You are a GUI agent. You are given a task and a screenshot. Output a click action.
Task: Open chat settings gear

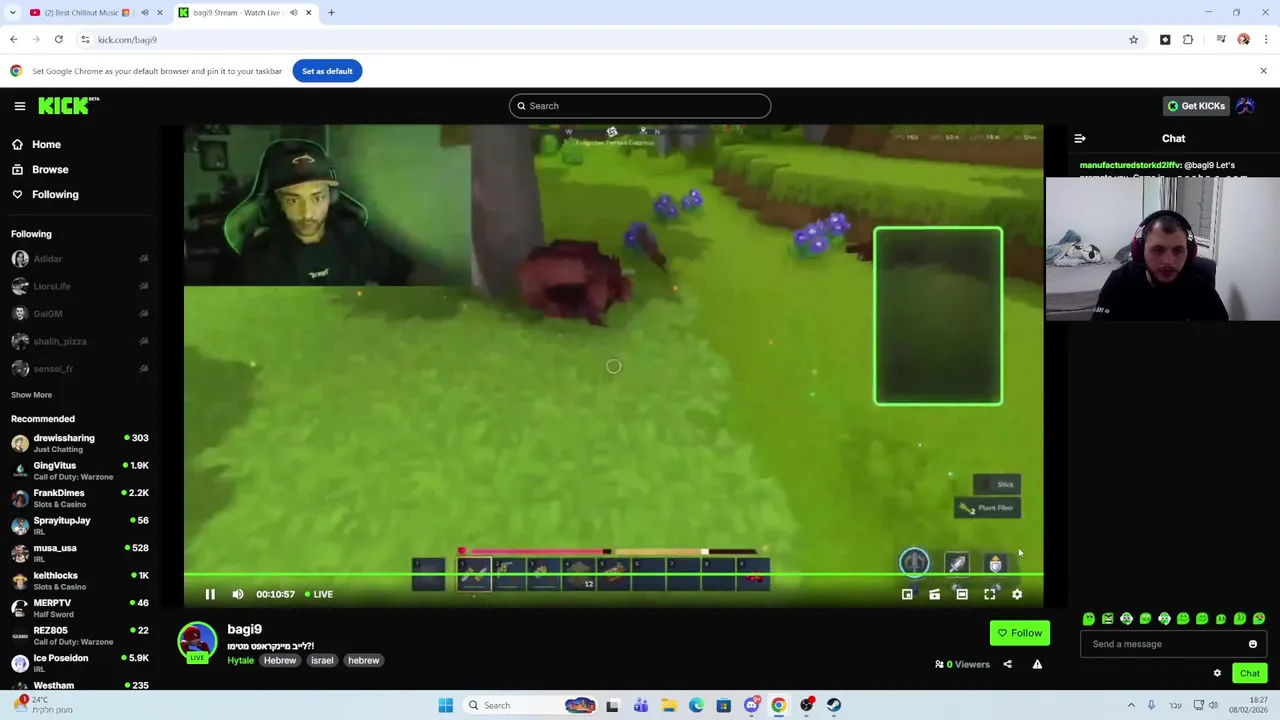(1217, 673)
